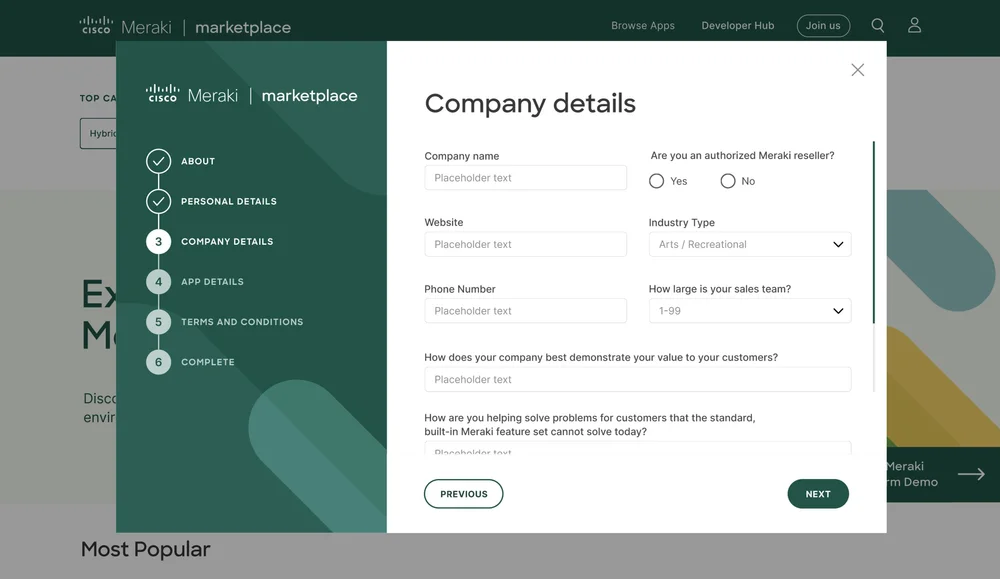Click the 'Company details' heading

[530, 103]
